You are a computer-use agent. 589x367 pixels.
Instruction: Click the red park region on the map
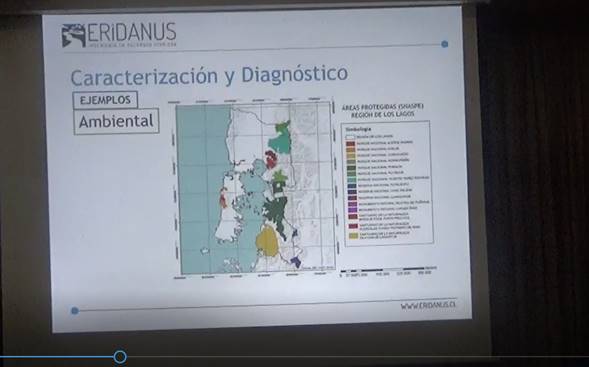270,159
